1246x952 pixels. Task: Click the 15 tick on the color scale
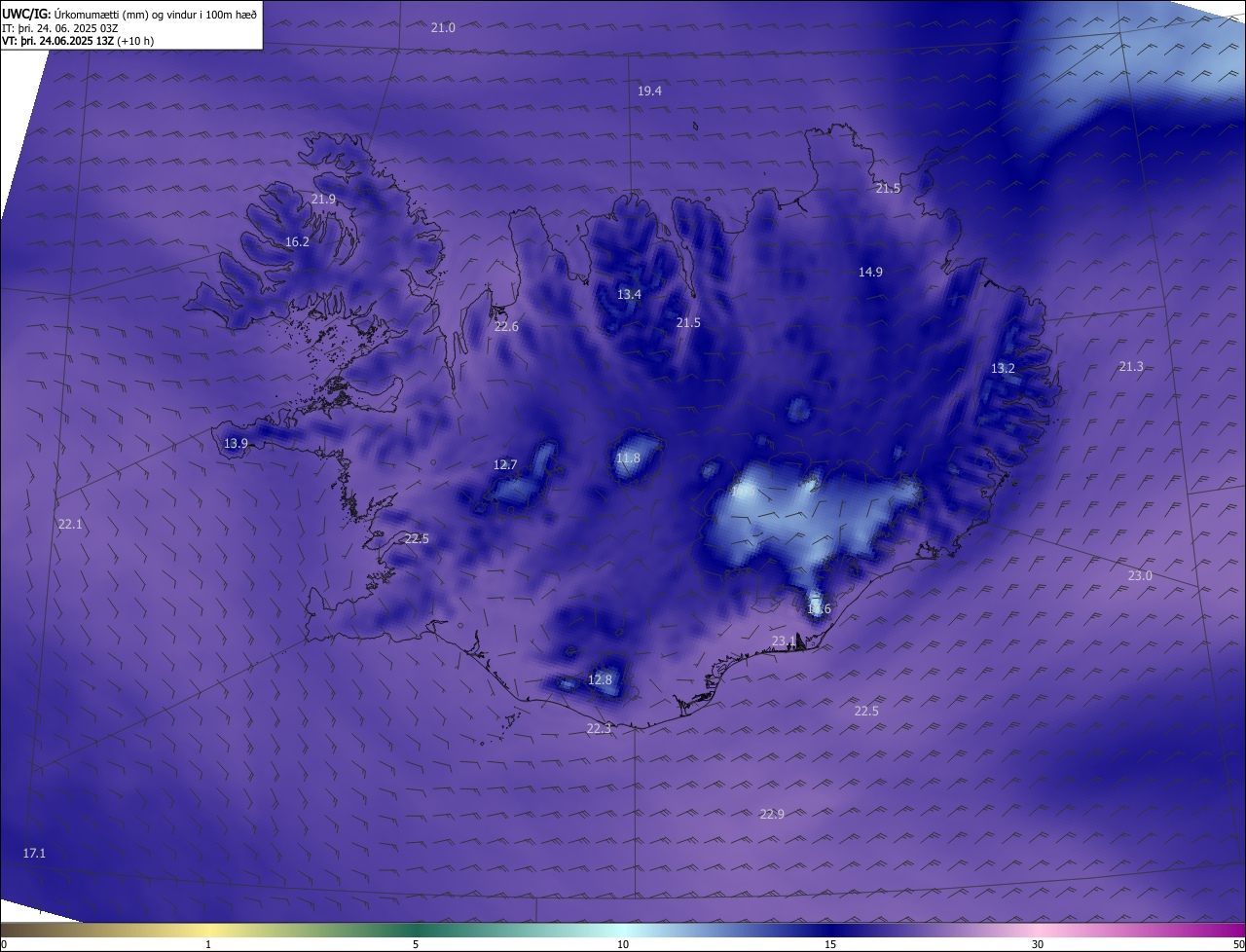(830, 944)
